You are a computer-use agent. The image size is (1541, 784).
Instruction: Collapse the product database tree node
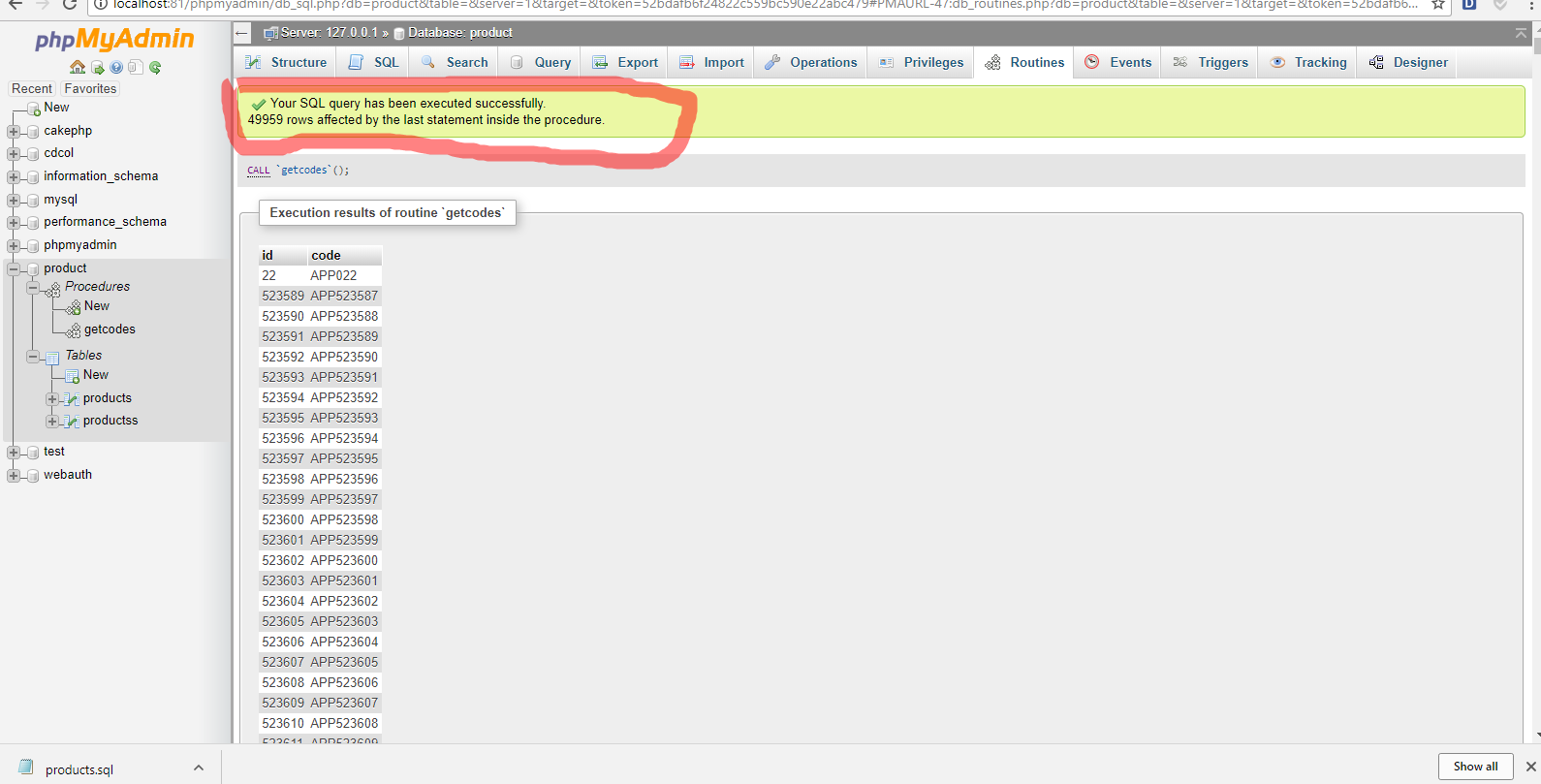[14, 268]
